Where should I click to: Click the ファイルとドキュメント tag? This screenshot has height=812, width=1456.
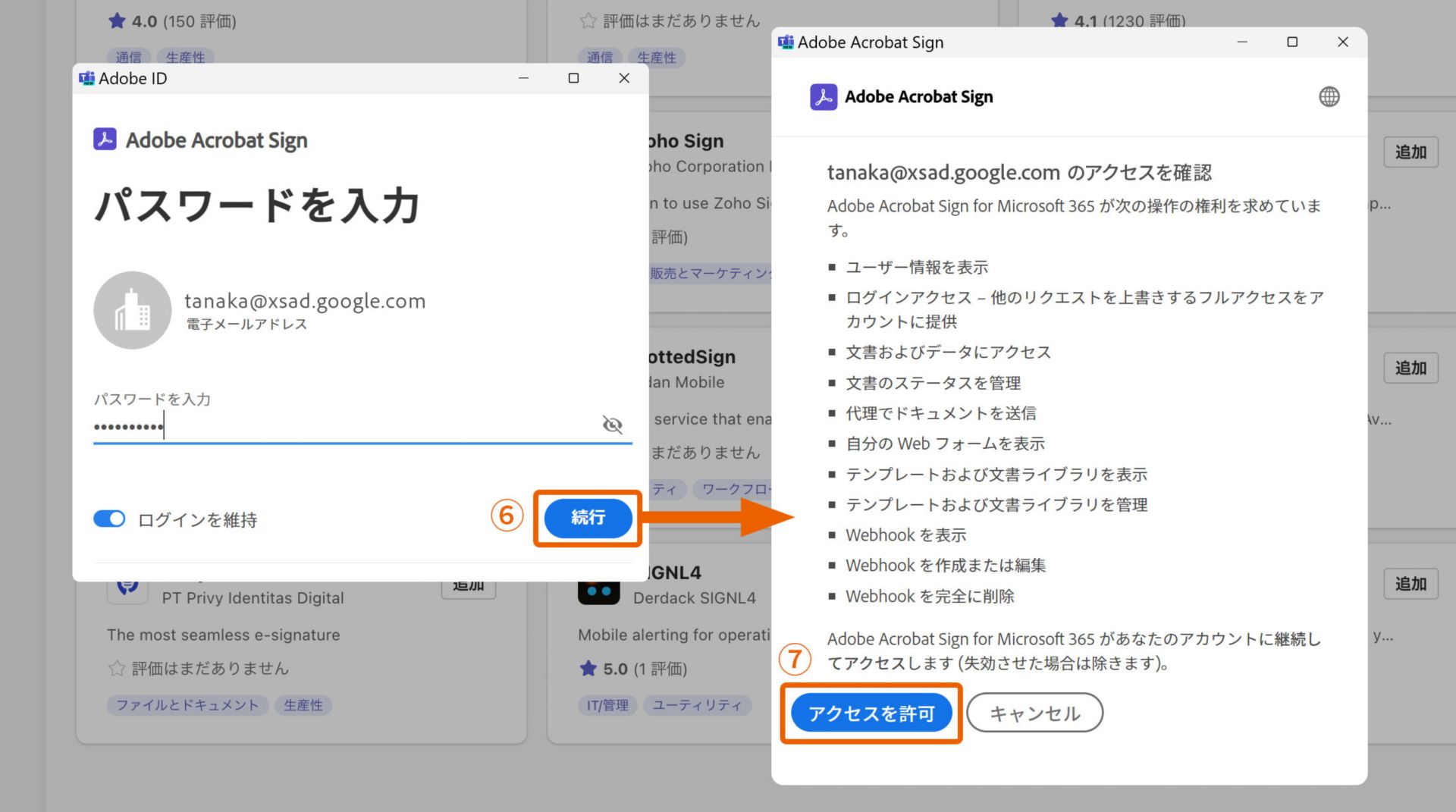tap(187, 705)
